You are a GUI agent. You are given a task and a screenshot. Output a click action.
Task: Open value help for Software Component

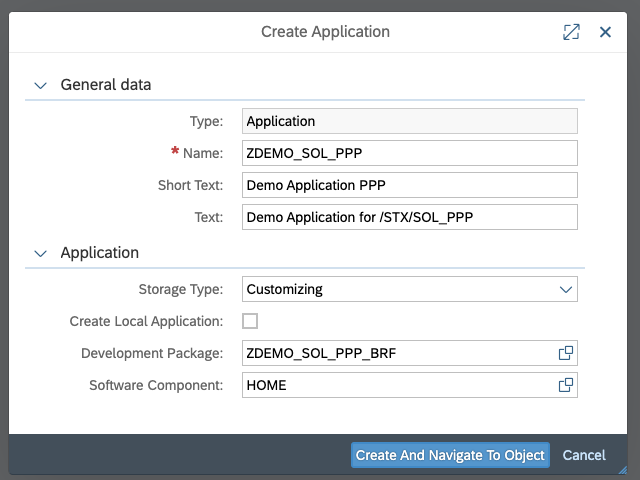(565, 385)
